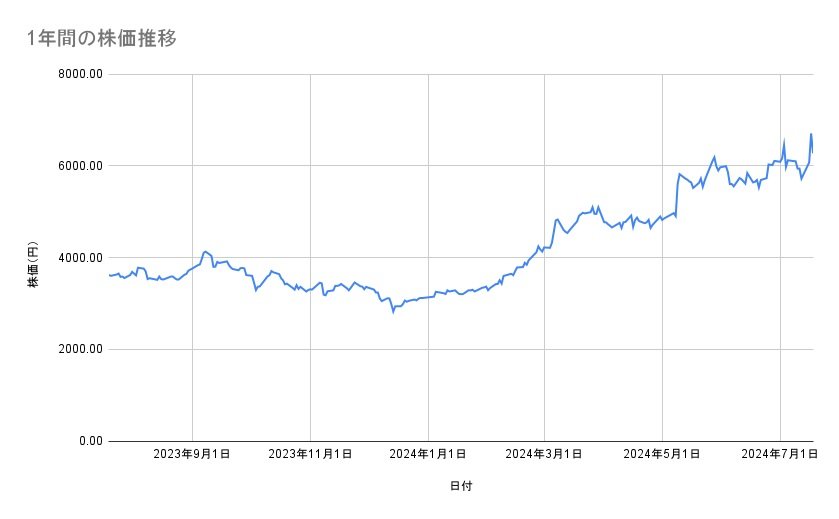
Task: Select the "2024年3月1日" date label
Action: [x=545, y=454]
